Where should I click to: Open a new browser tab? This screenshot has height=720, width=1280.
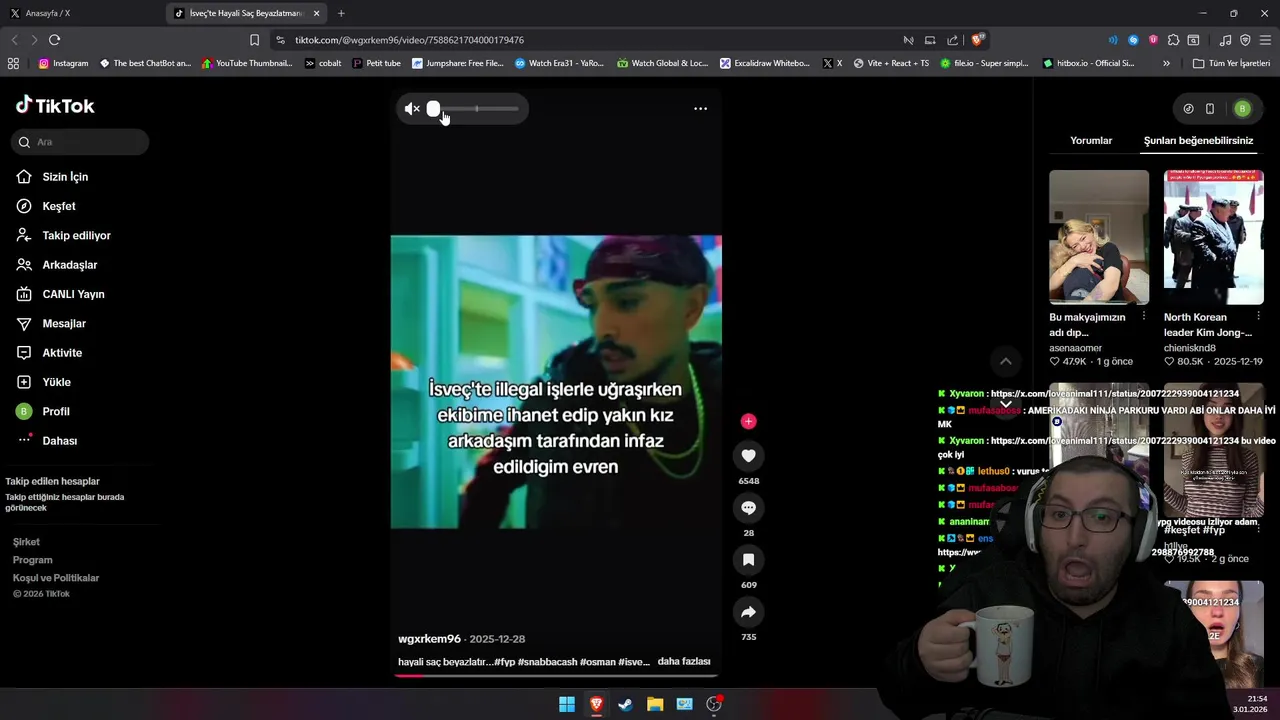click(341, 13)
